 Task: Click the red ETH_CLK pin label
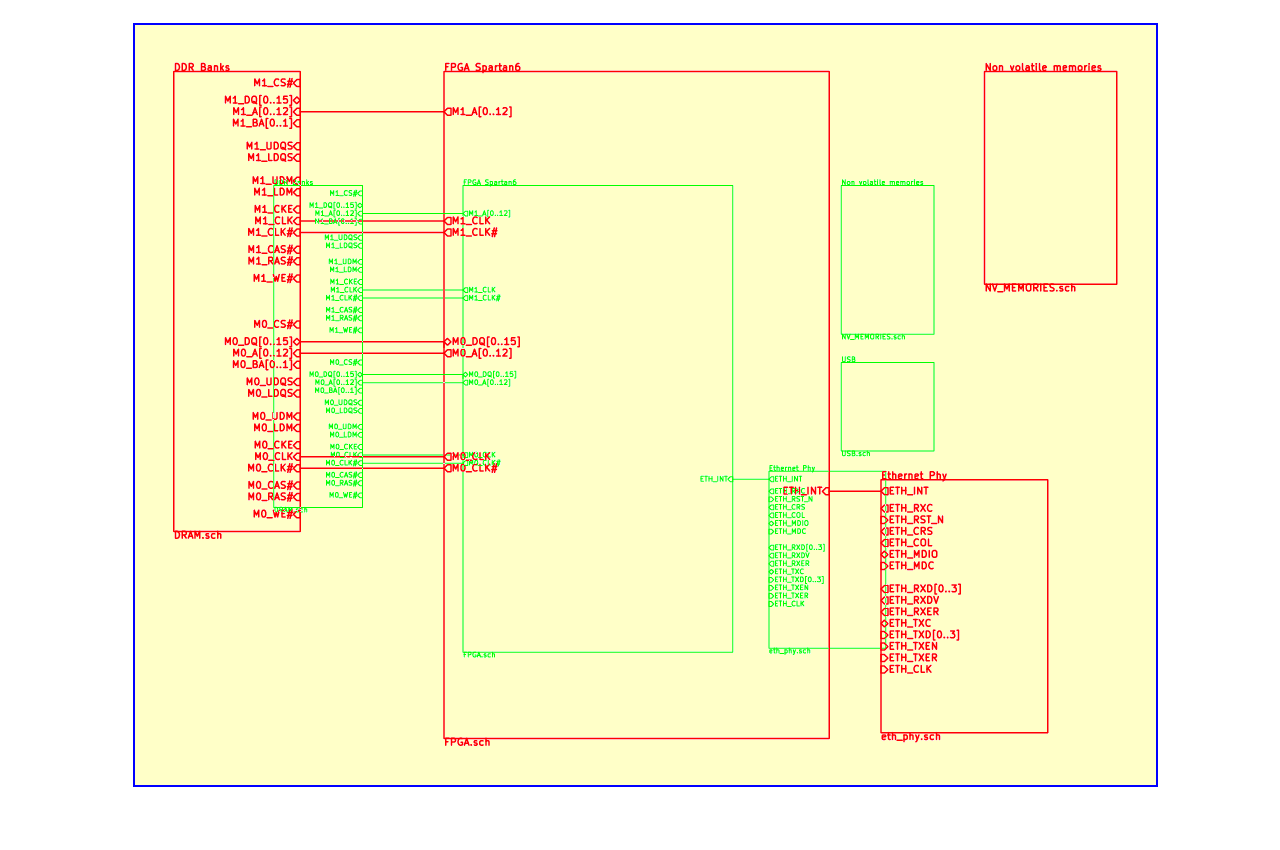909,669
